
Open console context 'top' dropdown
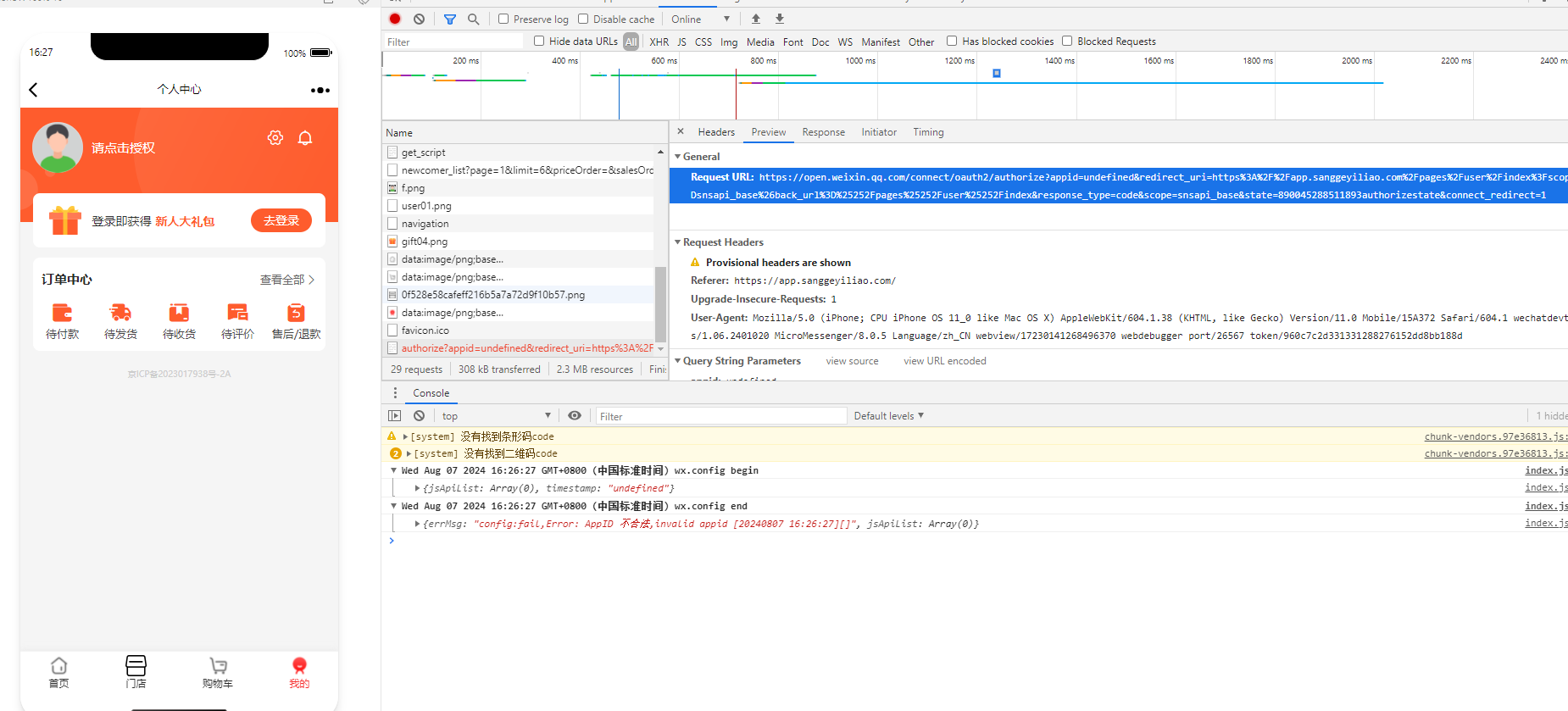pos(496,416)
